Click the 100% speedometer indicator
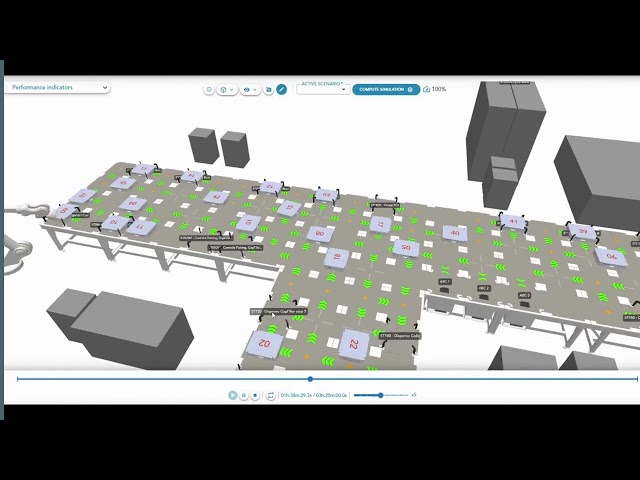Viewport: 640px width, 480px height. click(434, 89)
